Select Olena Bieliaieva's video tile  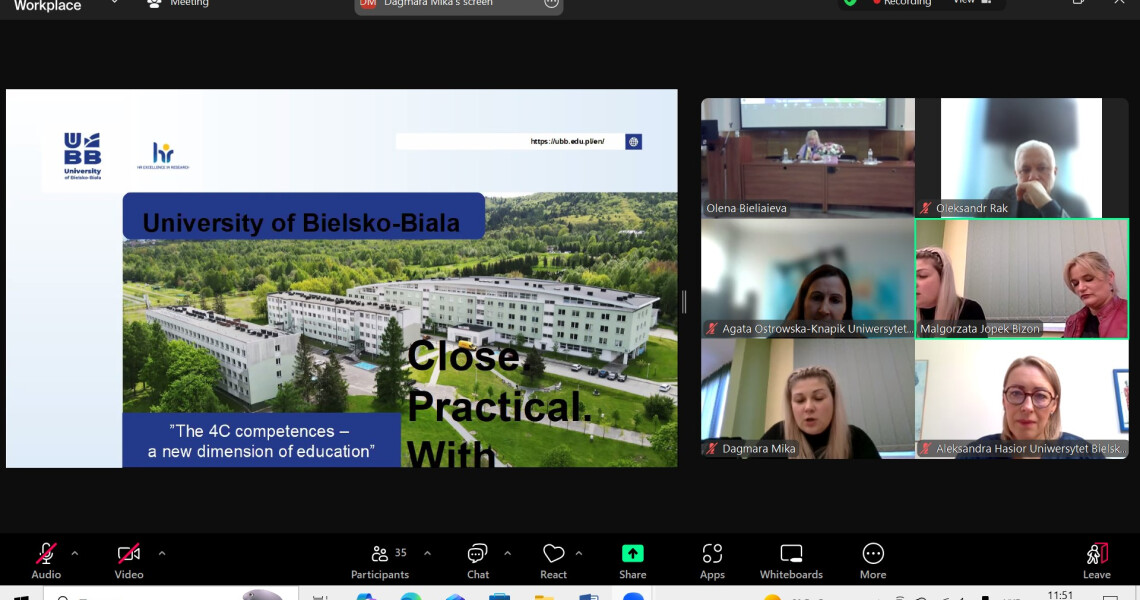[x=807, y=157]
